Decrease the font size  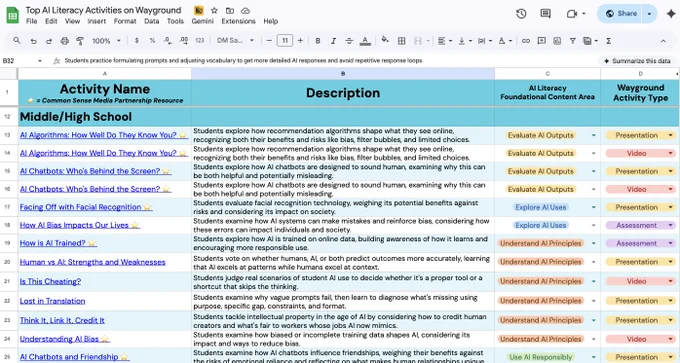click(269, 41)
